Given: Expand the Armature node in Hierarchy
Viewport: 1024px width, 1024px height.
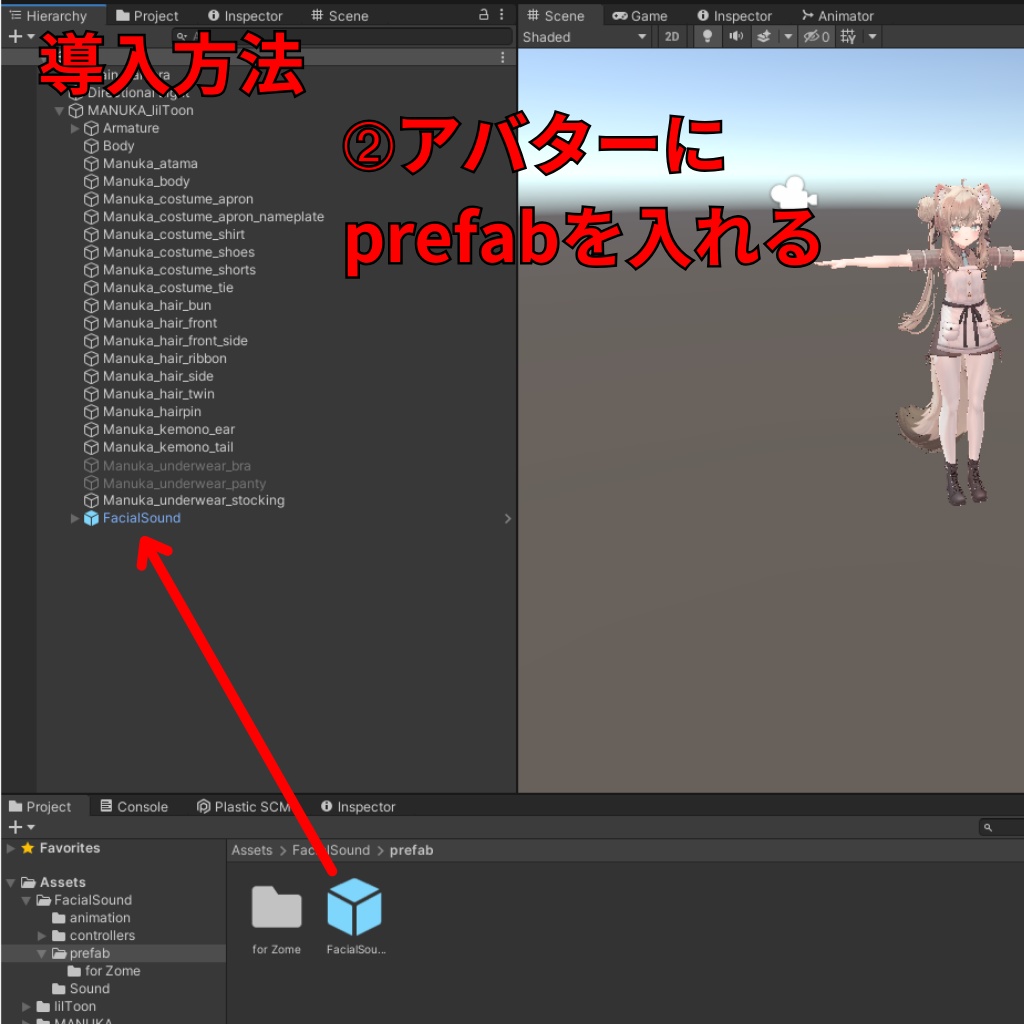Looking at the screenshot, I should [x=75, y=128].
